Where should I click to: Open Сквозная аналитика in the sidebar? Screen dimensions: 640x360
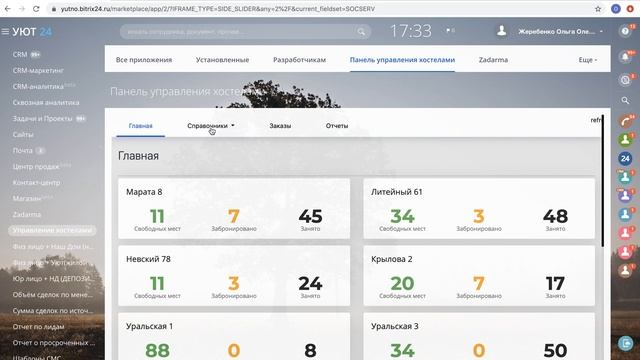click(x=46, y=102)
